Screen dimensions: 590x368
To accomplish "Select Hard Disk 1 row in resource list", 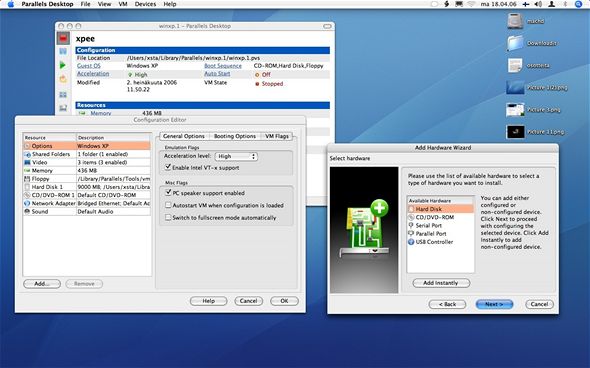I will coord(87,187).
